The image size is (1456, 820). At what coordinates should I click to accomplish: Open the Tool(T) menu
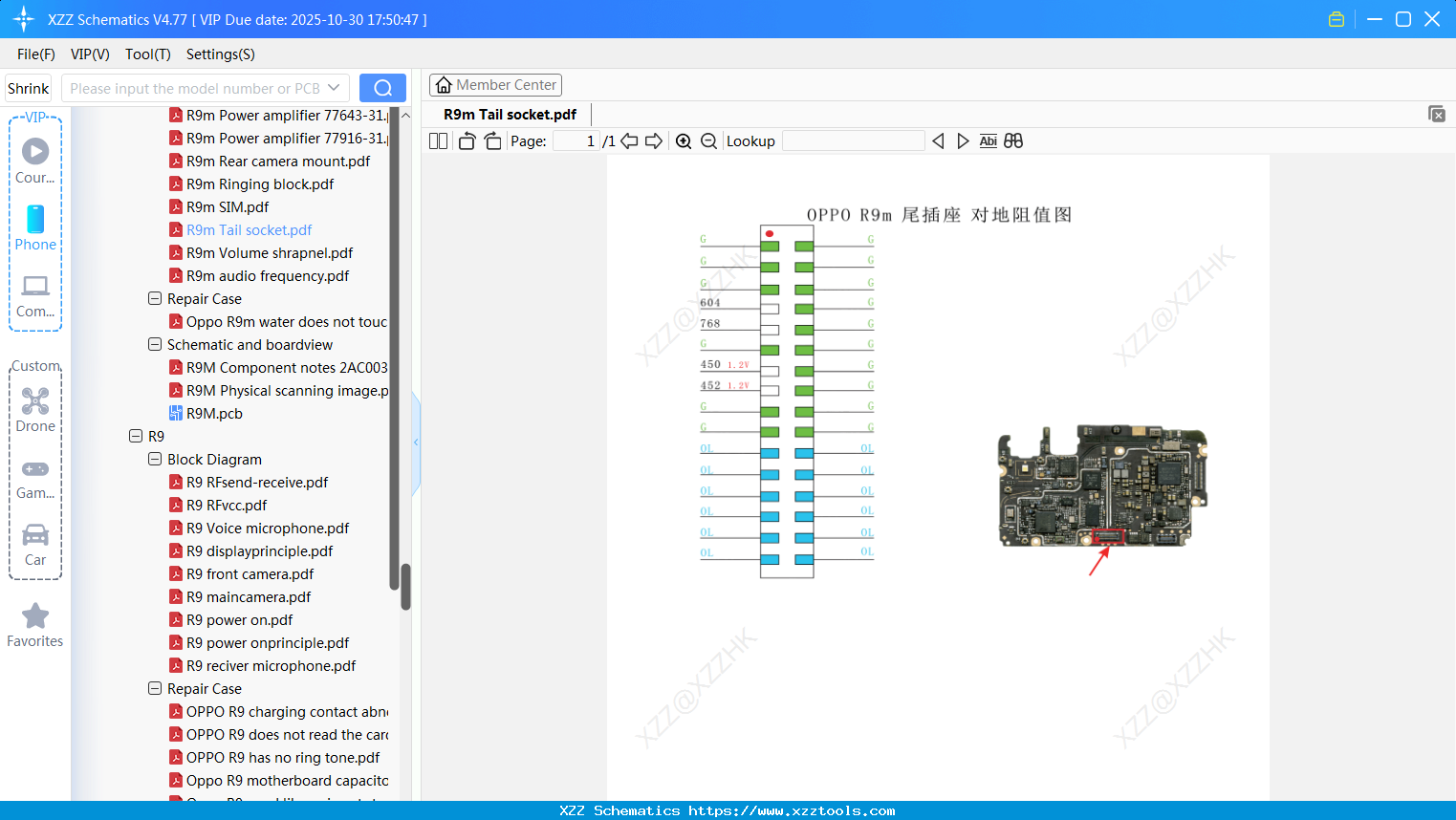[148, 54]
